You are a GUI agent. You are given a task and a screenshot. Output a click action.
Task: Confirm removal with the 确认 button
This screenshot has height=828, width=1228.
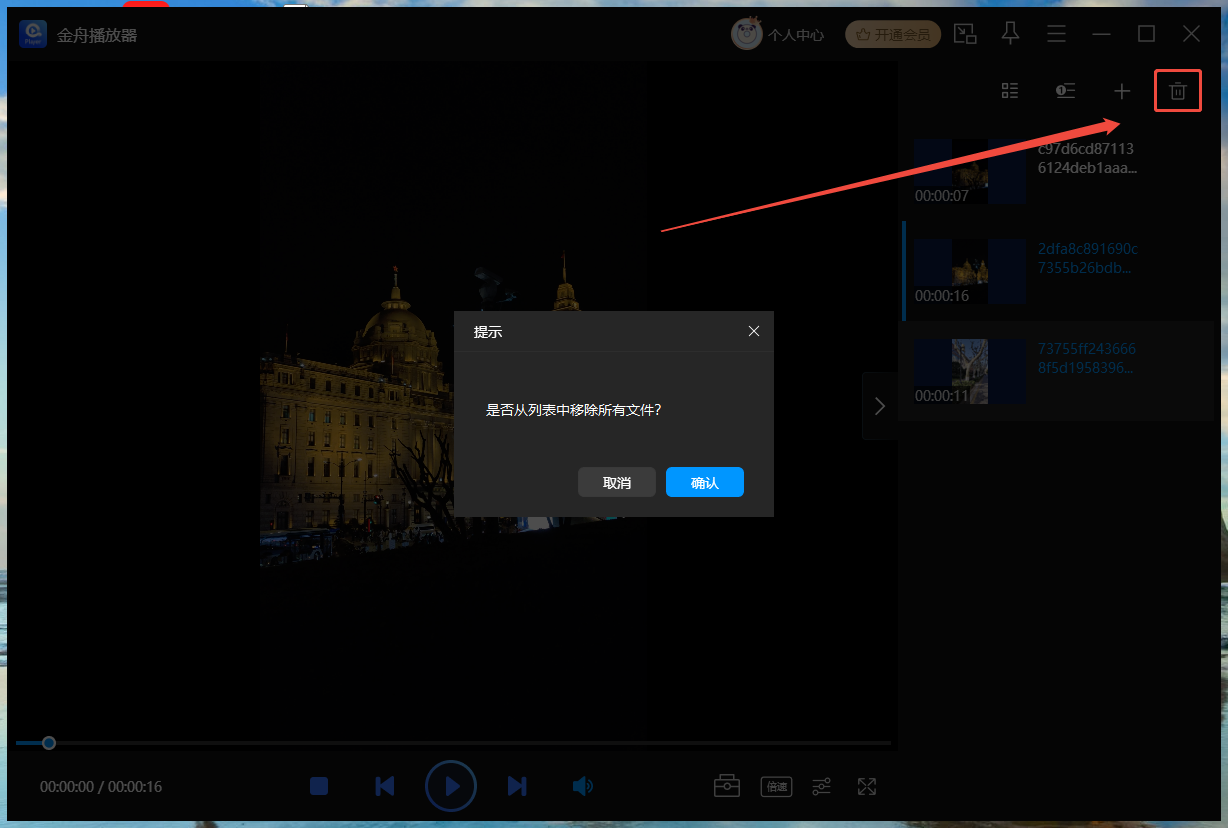coord(705,482)
